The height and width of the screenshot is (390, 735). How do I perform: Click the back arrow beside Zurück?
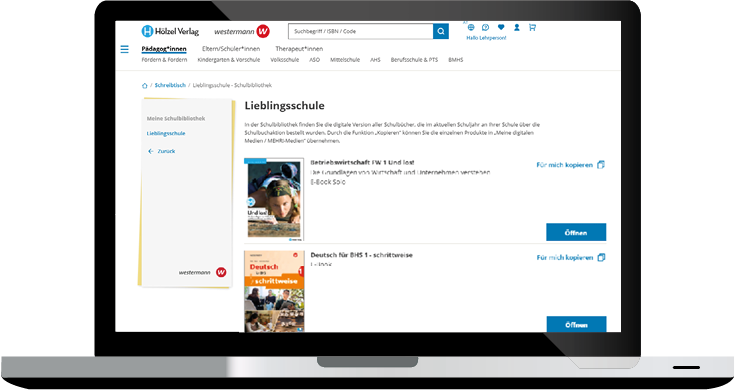[150, 151]
